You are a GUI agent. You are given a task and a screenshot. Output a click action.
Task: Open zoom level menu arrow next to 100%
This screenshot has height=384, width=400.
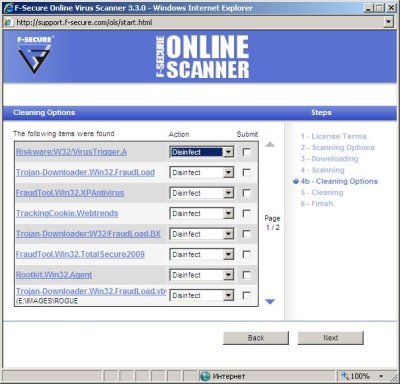(x=381, y=376)
